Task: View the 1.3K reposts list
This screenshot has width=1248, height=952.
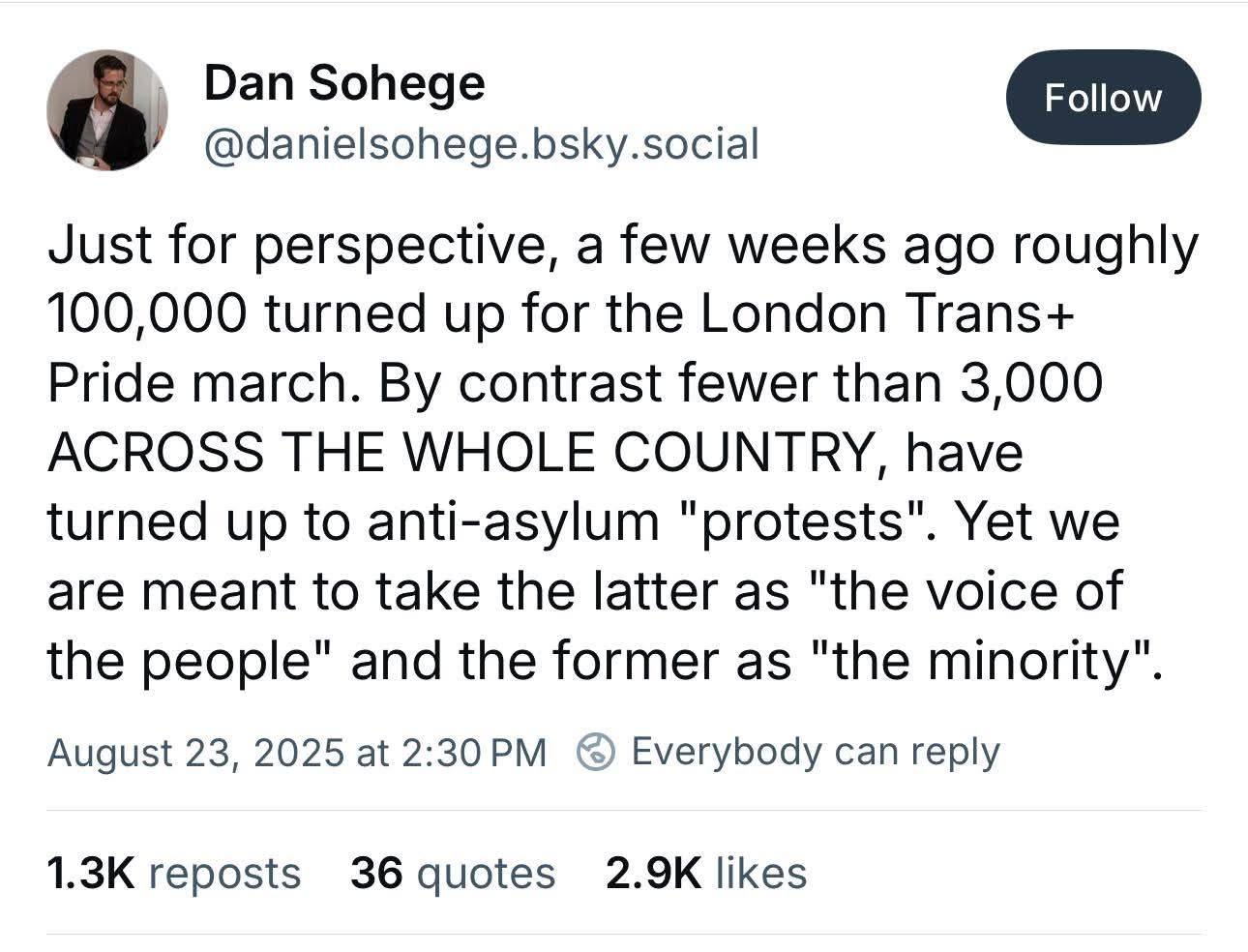Action: point(174,873)
